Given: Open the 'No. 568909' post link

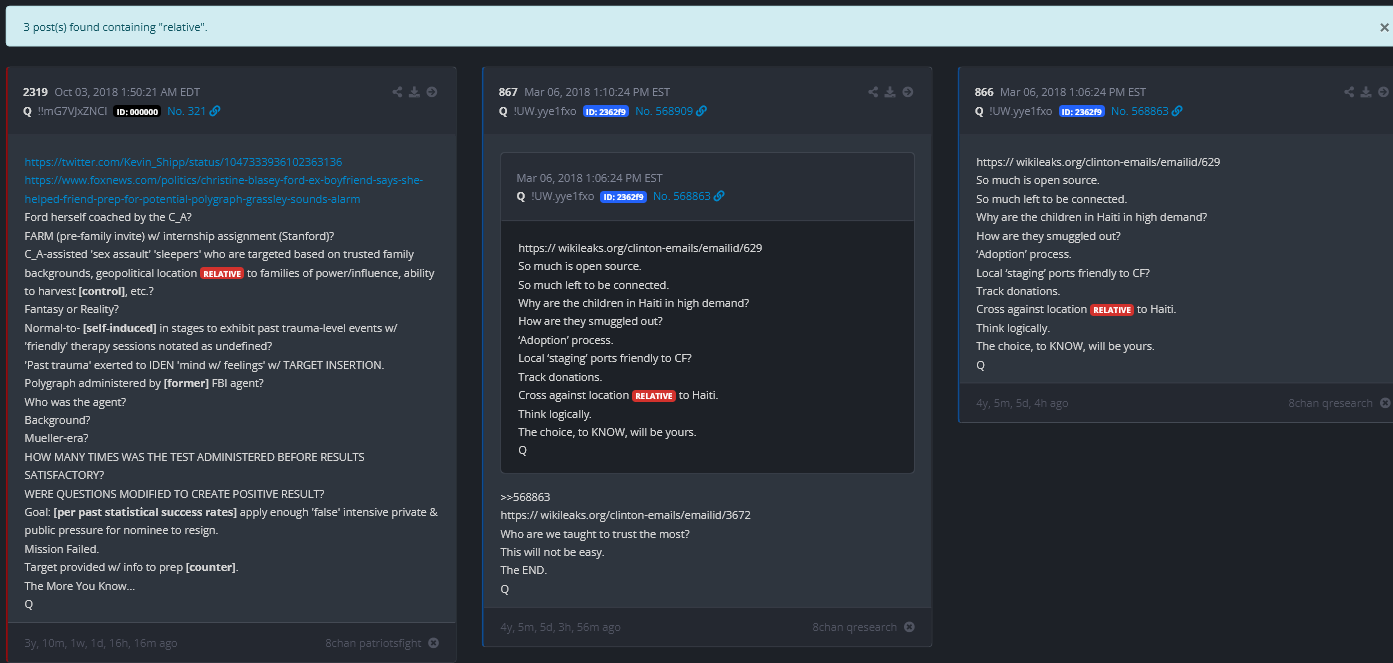Looking at the screenshot, I should [664, 111].
